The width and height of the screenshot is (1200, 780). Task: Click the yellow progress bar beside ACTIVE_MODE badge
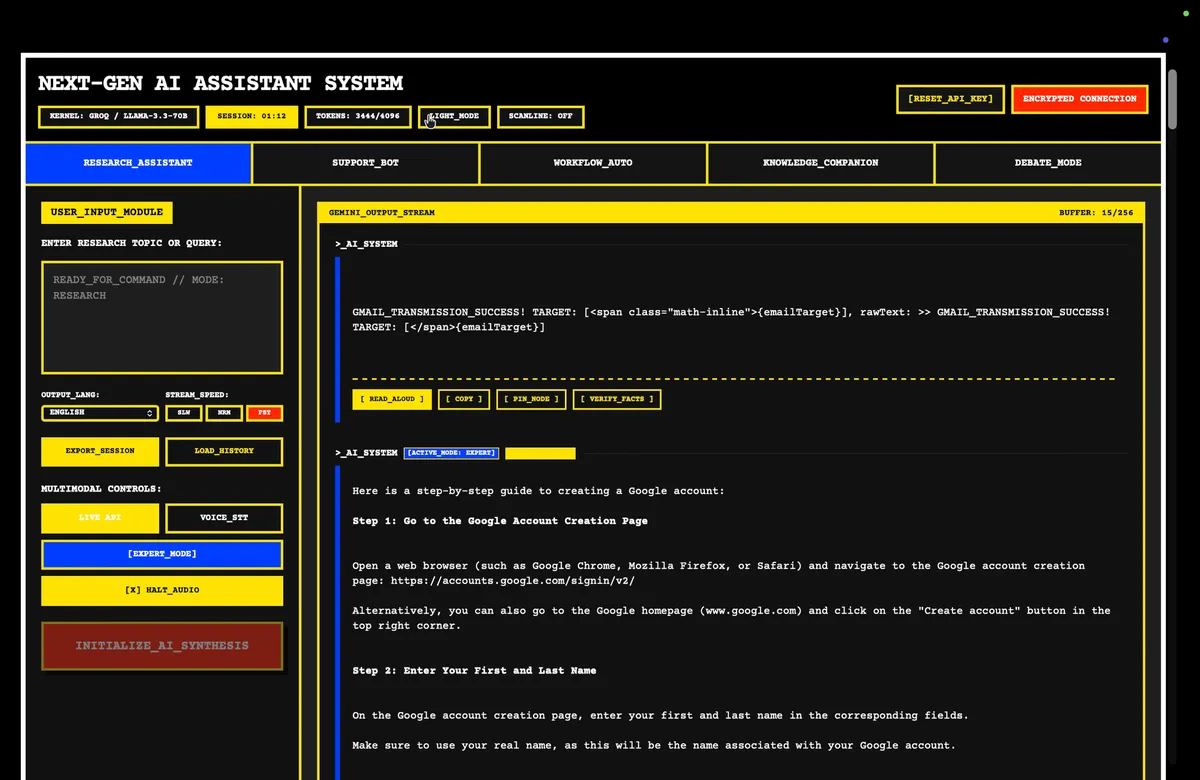[x=540, y=453]
